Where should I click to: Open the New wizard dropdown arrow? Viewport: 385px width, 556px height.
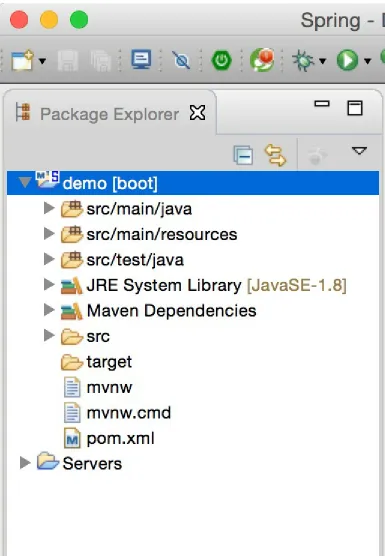(42, 61)
